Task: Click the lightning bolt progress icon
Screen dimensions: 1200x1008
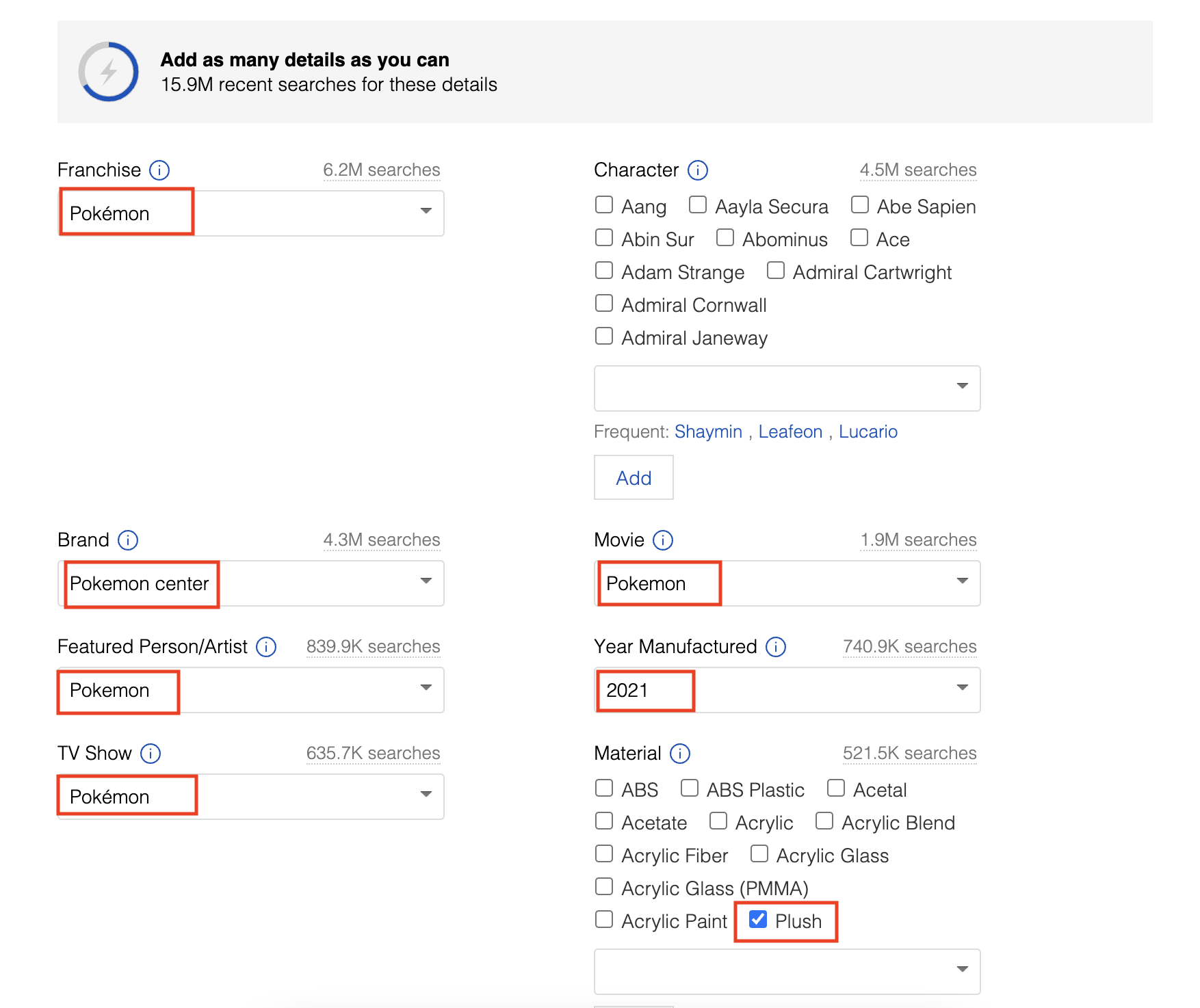Action: (x=109, y=72)
